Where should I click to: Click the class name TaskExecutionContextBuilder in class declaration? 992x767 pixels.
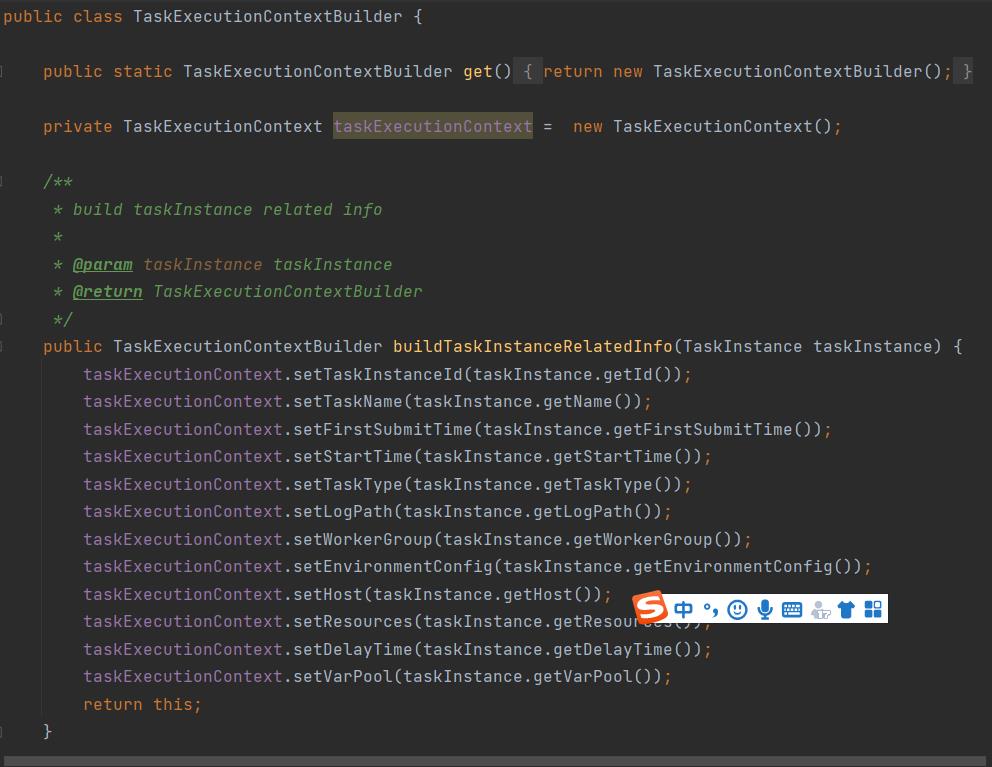coord(268,16)
